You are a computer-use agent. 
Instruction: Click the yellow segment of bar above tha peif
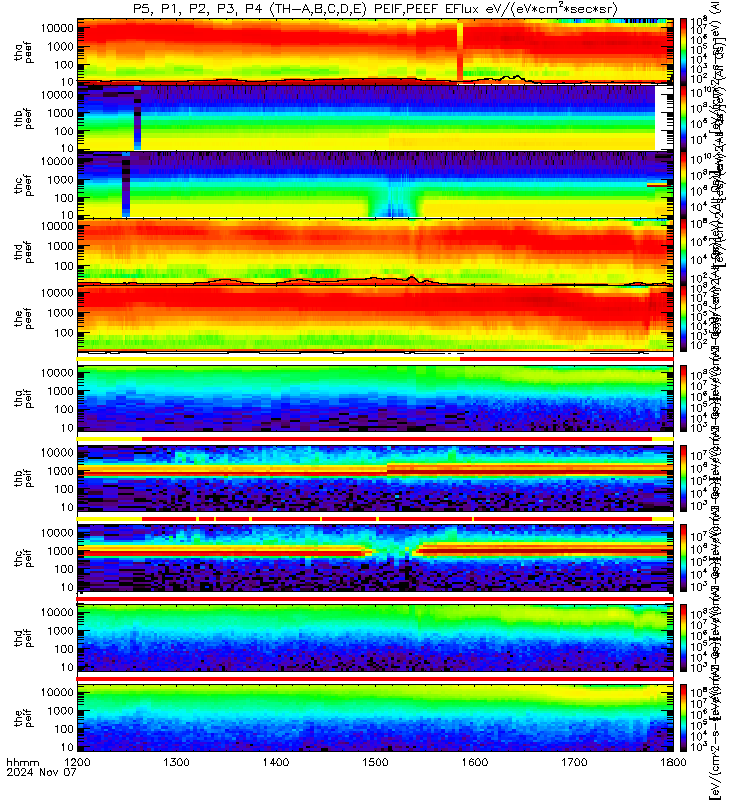click(x=268, y=359)
